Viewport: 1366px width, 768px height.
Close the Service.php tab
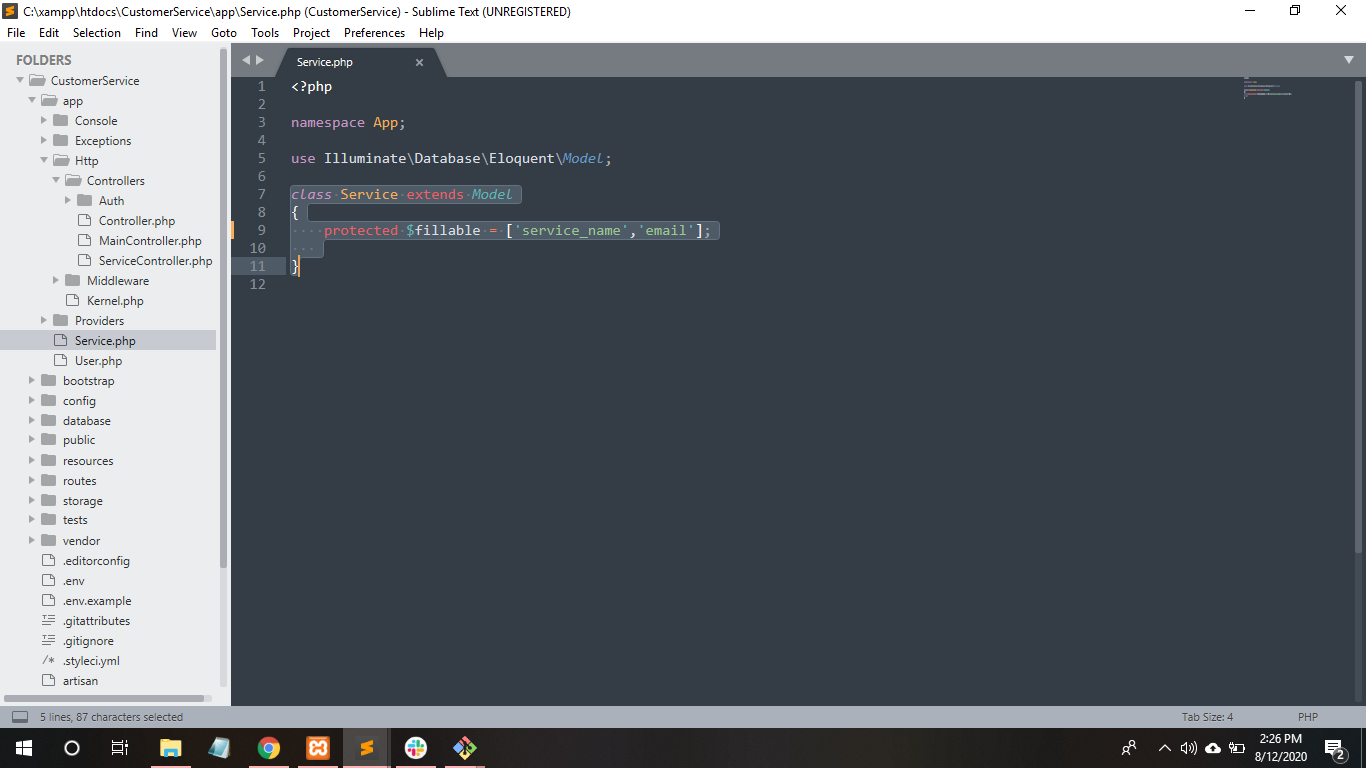click(419, 62)
